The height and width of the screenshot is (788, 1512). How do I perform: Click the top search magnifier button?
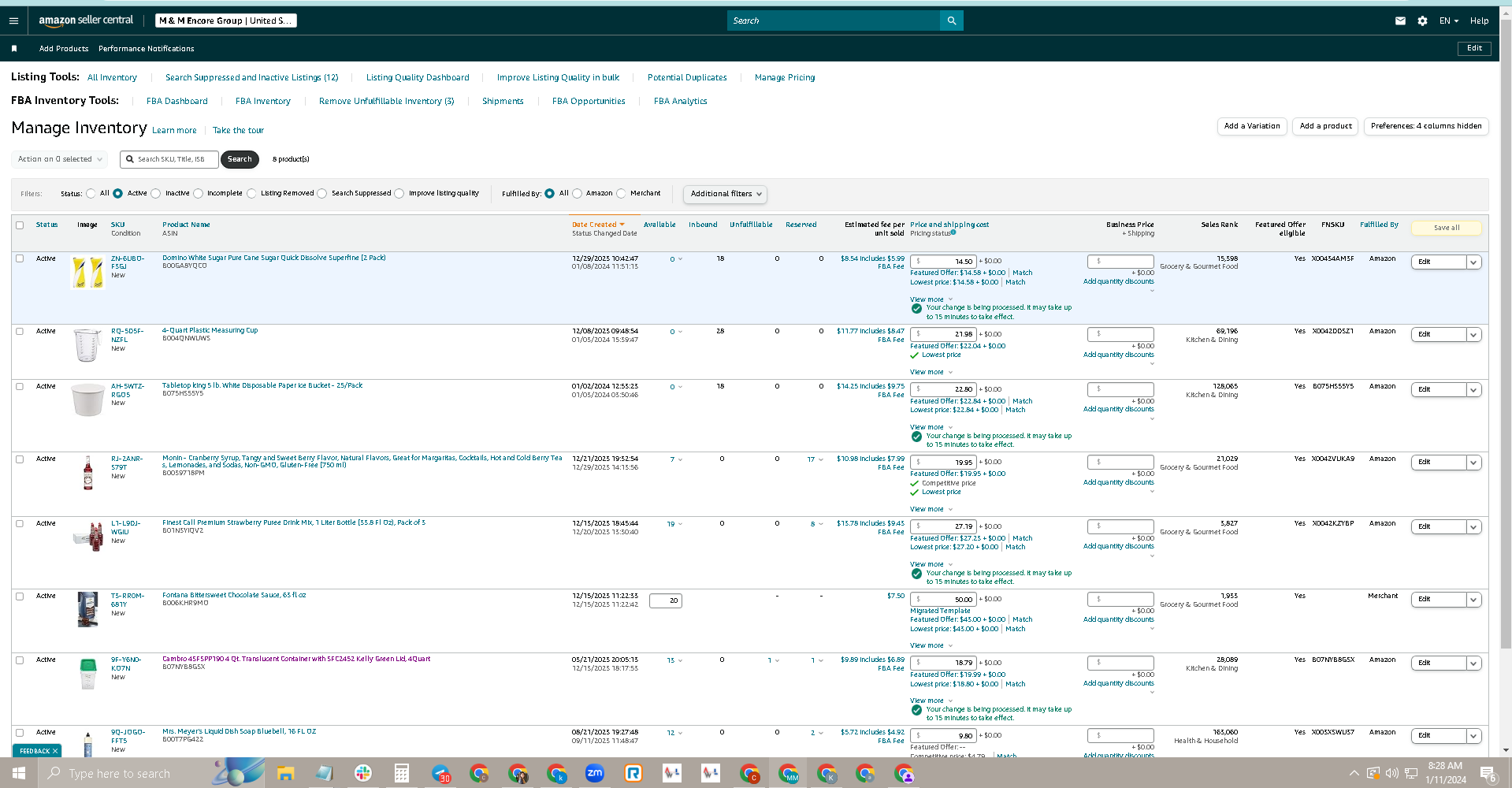click(951, 20)
